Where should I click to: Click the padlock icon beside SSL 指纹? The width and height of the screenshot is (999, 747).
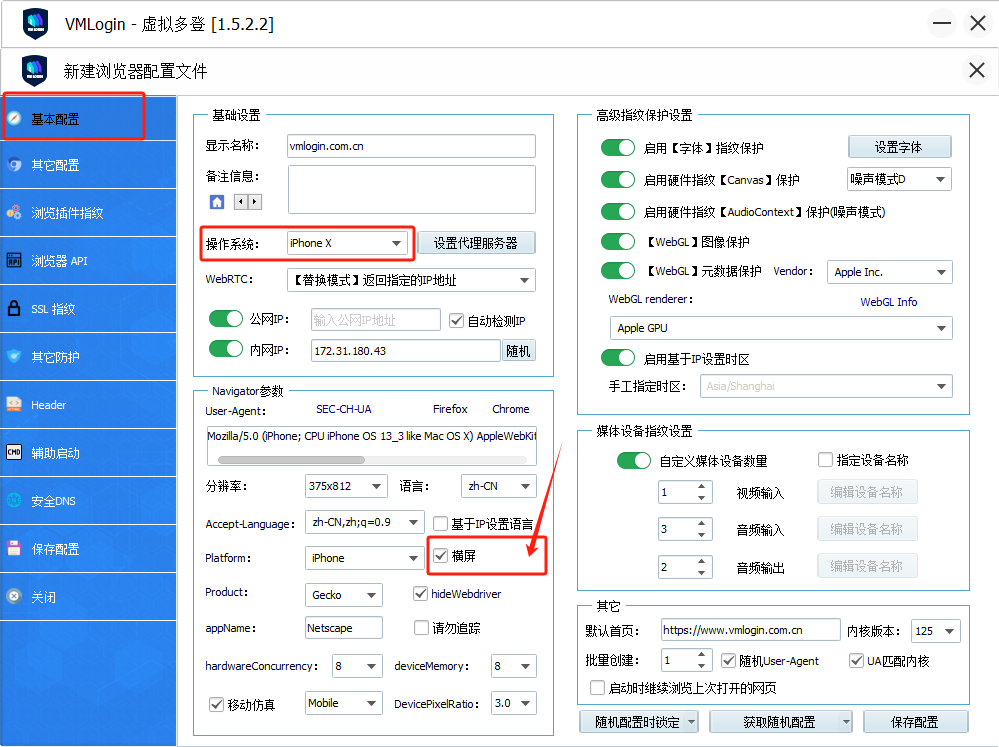[14, 308]
